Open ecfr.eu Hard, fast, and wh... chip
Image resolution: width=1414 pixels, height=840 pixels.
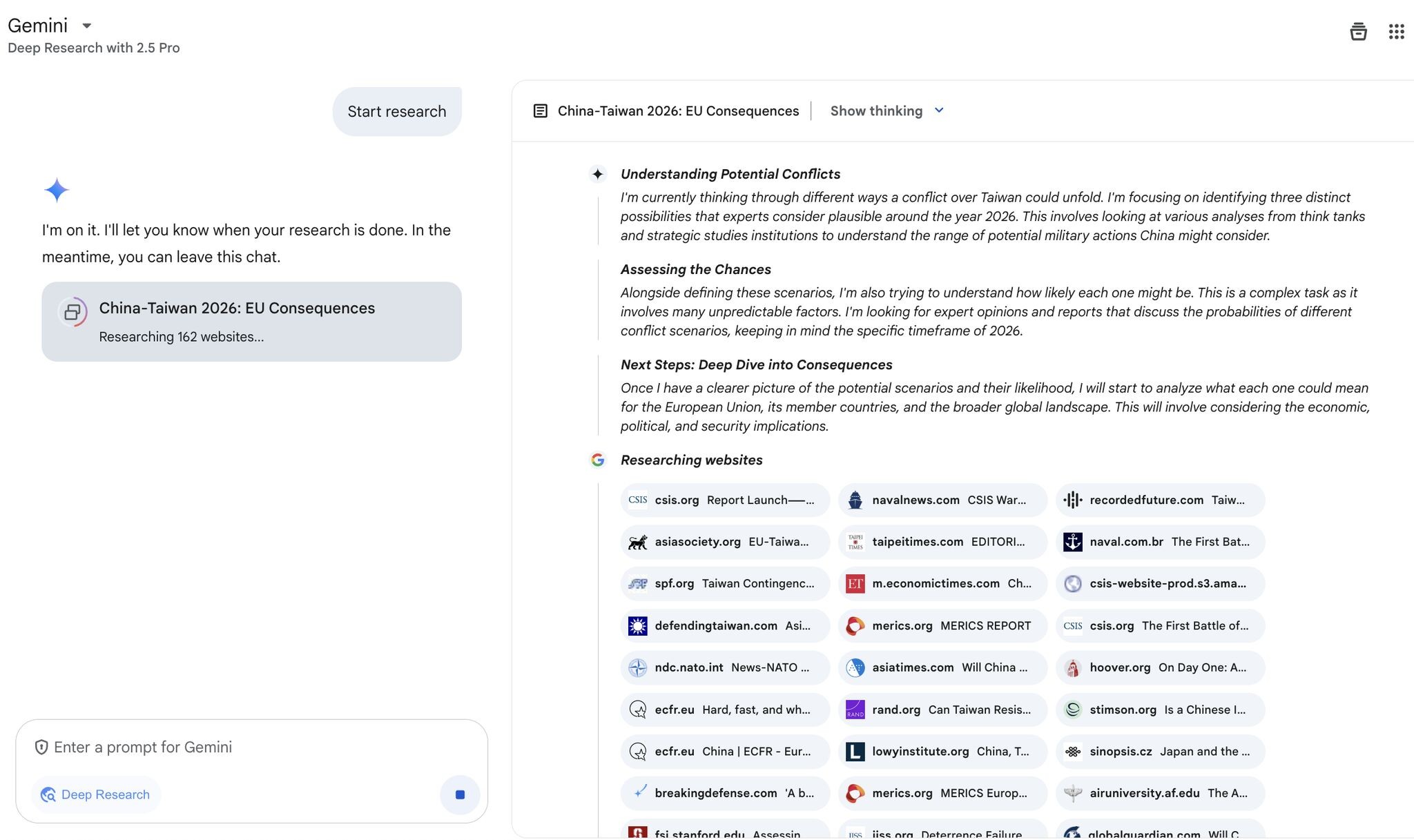[x=725, y=710]
